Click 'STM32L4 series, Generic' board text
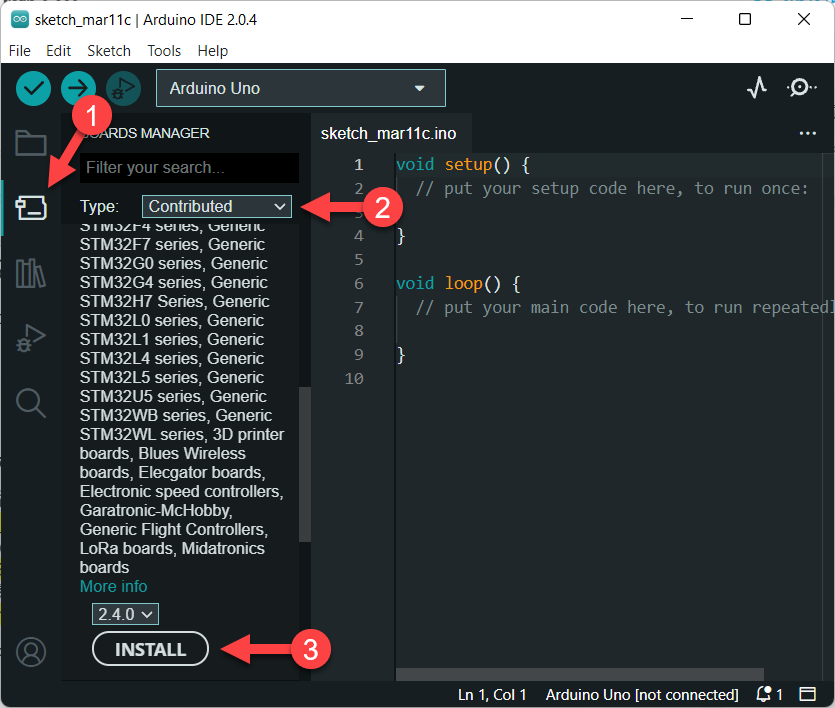Viewport: 835px width, 708px height. [172, 358]
